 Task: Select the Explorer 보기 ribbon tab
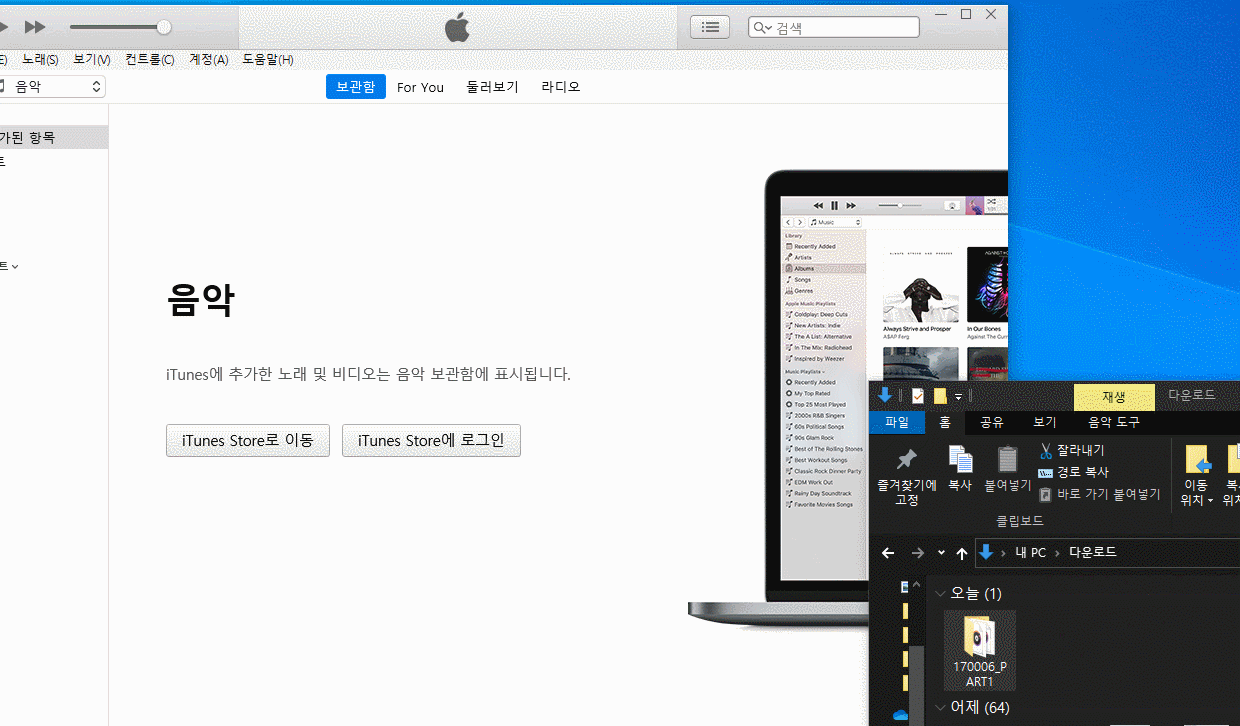pos(1045,422)
